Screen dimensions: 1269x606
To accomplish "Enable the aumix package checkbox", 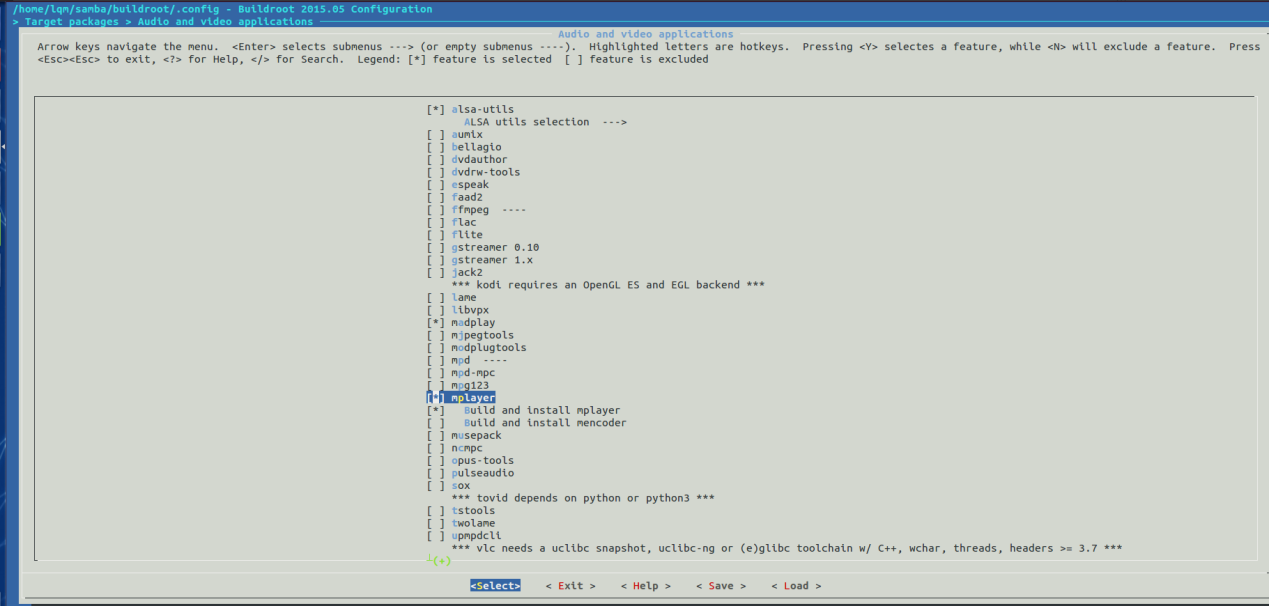I will point(435,134).
